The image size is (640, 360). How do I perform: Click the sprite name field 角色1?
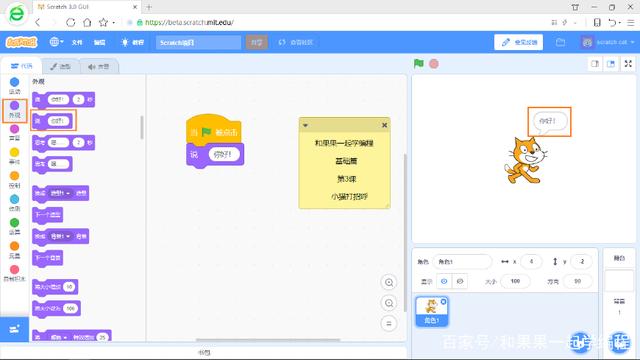pyautogui.click(x=462, y=262)
